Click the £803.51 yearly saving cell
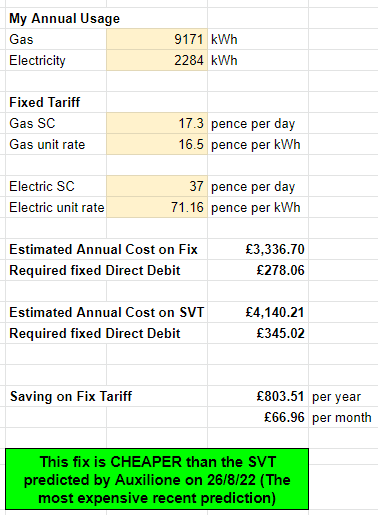This screenshot has height=515, width=378. [x=258, y=396]
